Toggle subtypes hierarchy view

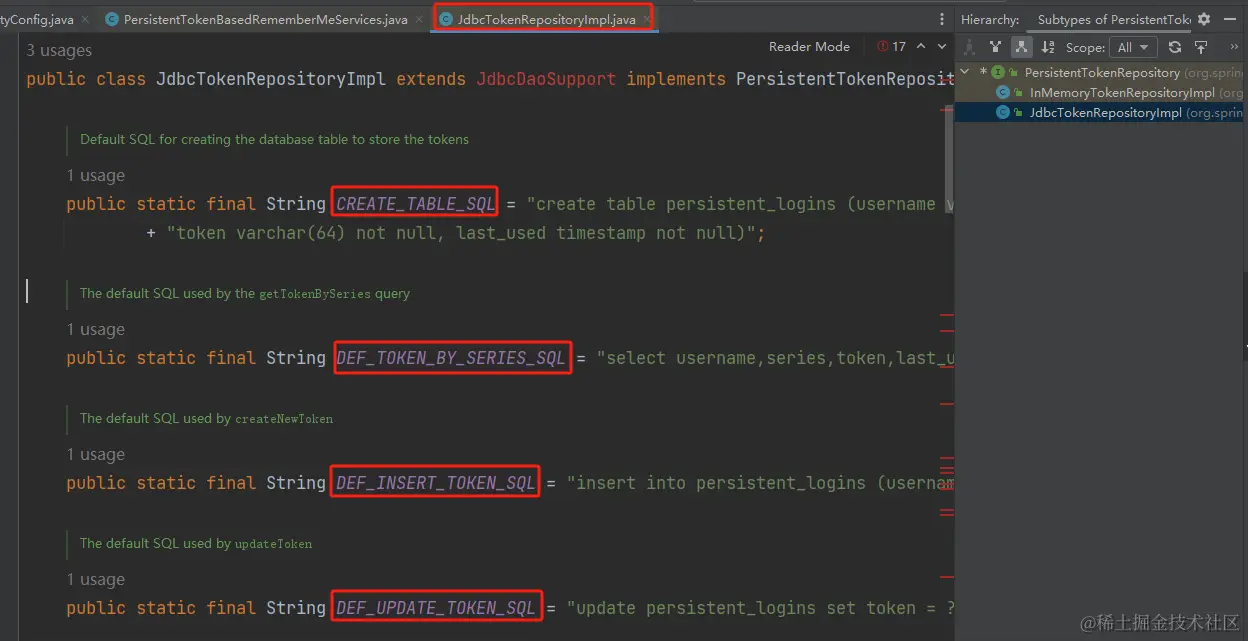[1021, 47]
